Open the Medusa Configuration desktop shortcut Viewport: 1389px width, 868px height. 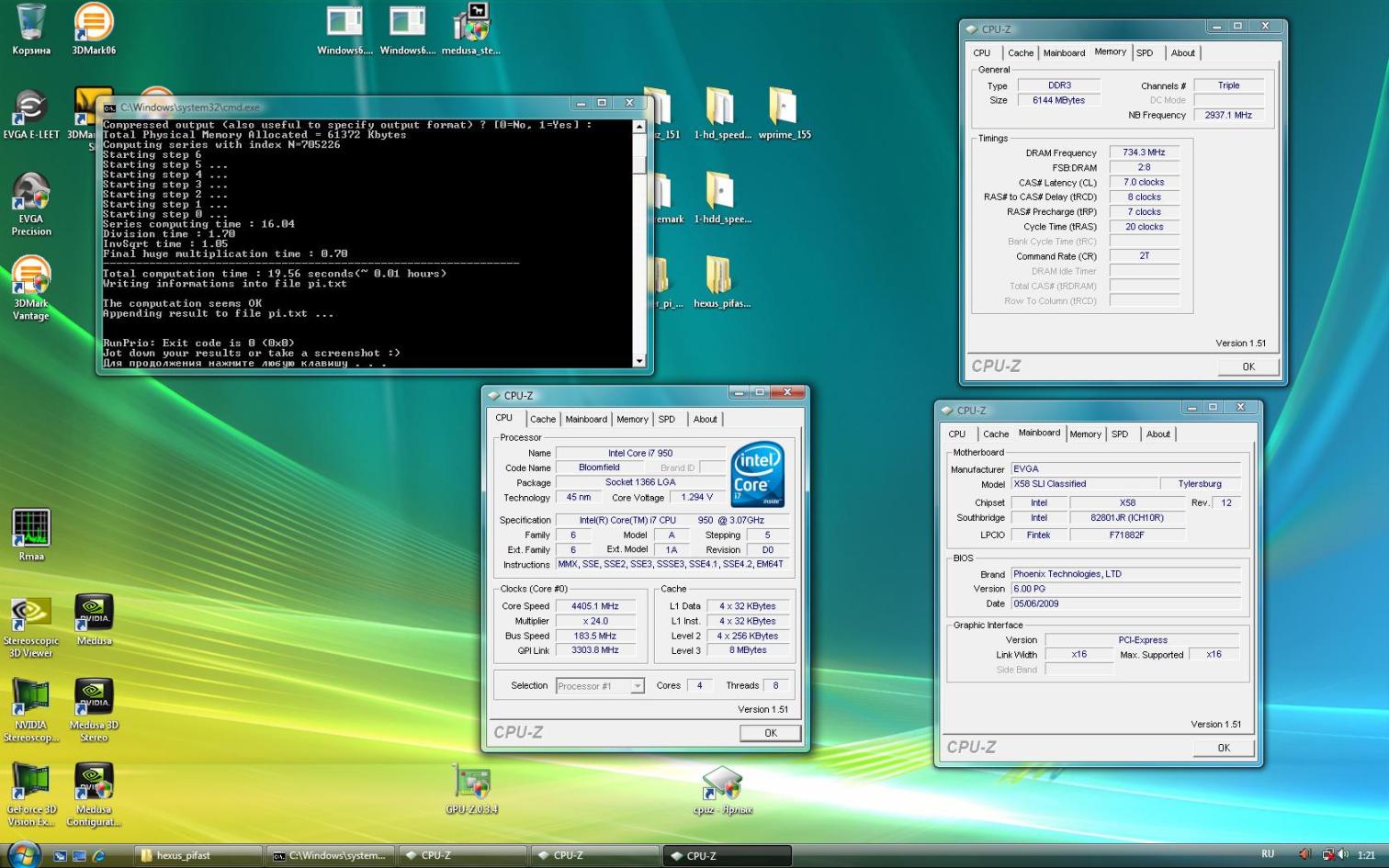tap(94, 795)
